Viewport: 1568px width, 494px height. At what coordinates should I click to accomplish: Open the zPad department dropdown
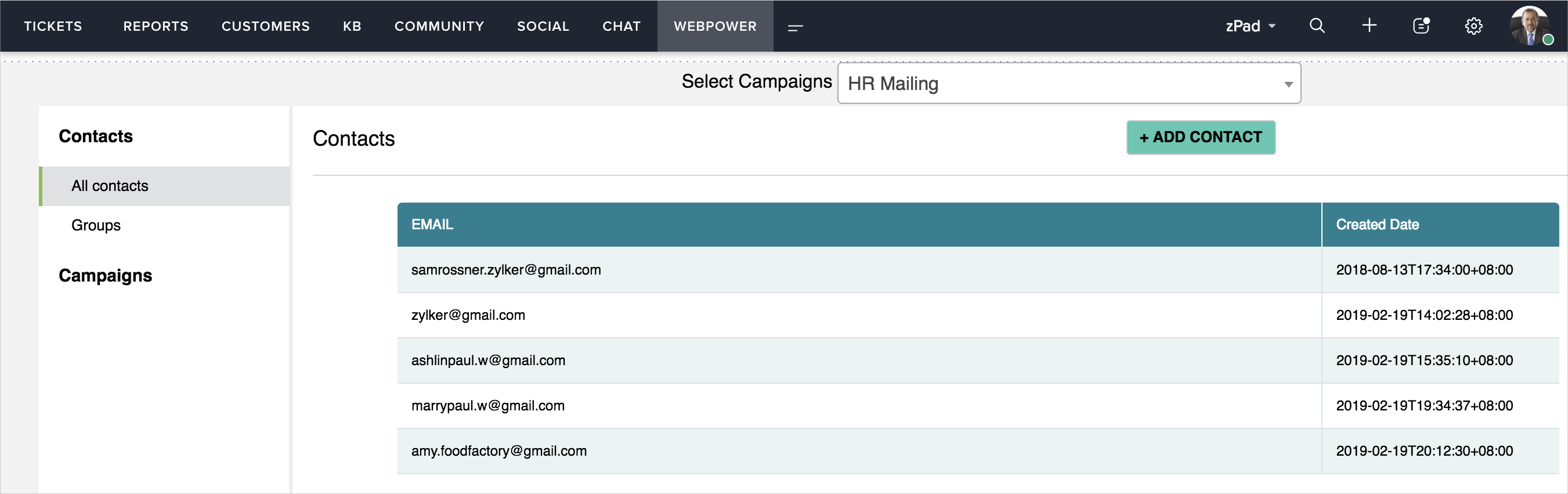pyautogui.click(x=1250, y=26)
